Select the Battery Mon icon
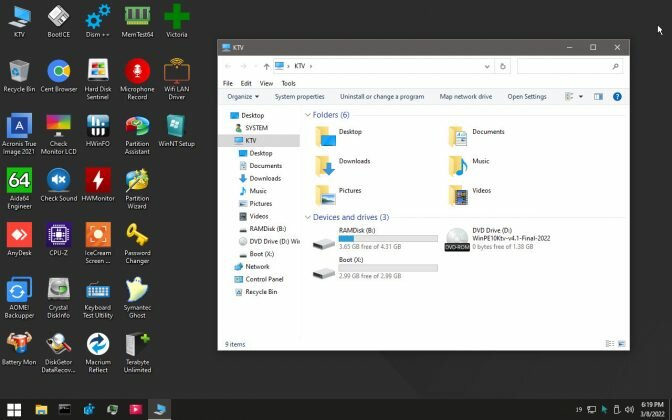The height and width of the screenshot is (420, 672). pyautogui.click(x=19, y=349)
